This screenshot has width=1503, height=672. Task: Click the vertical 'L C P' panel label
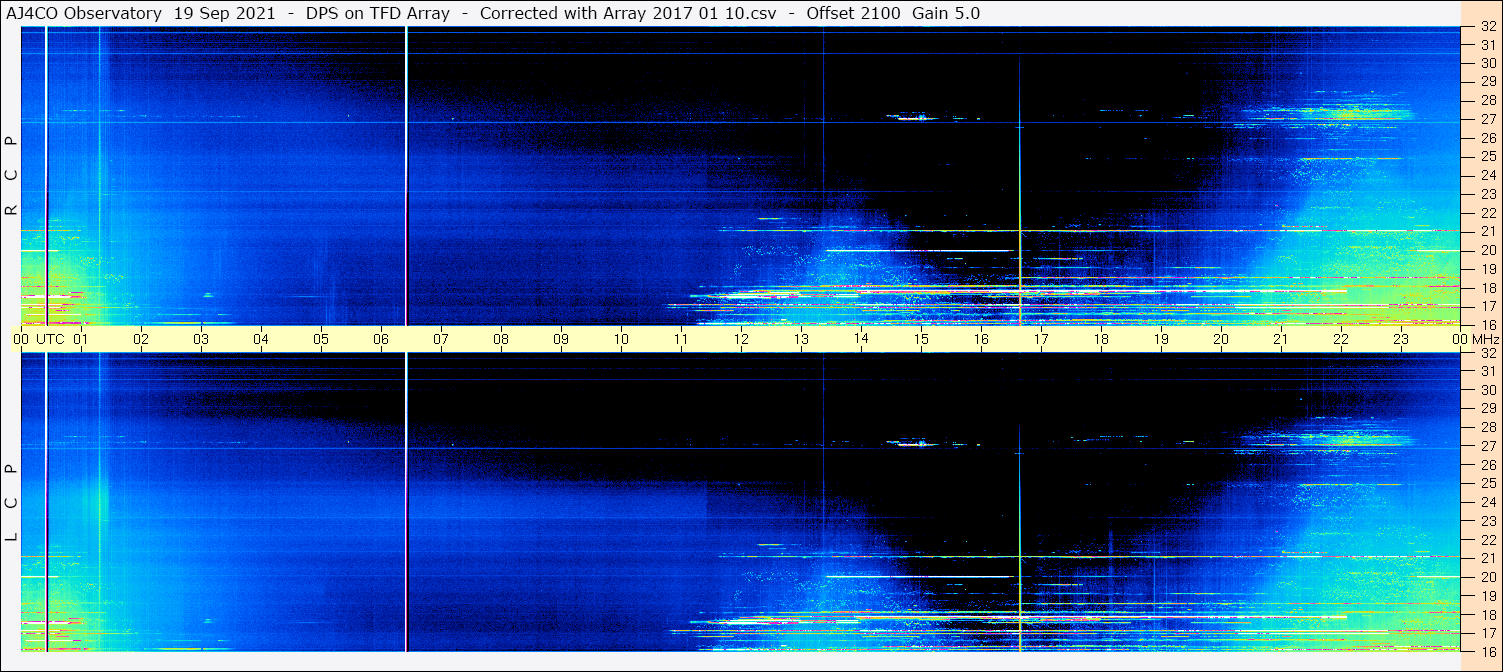pos(12,502)
